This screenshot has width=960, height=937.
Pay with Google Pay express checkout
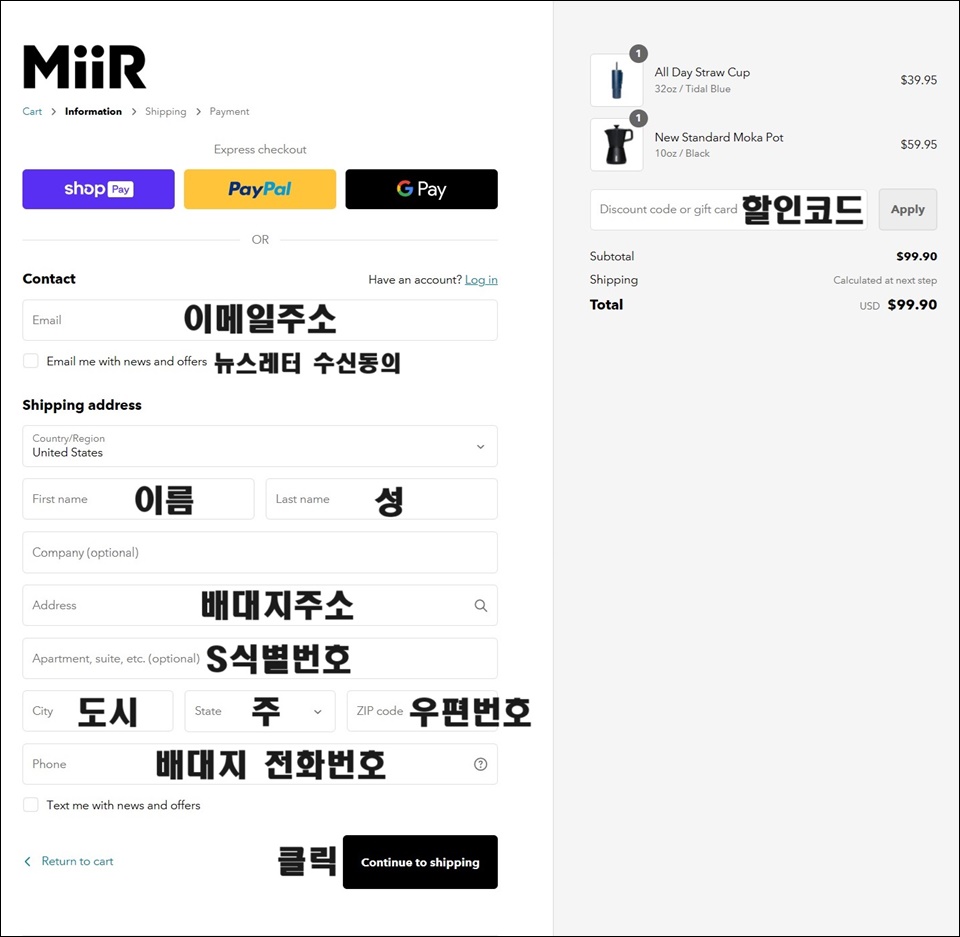tap(421, 189)
